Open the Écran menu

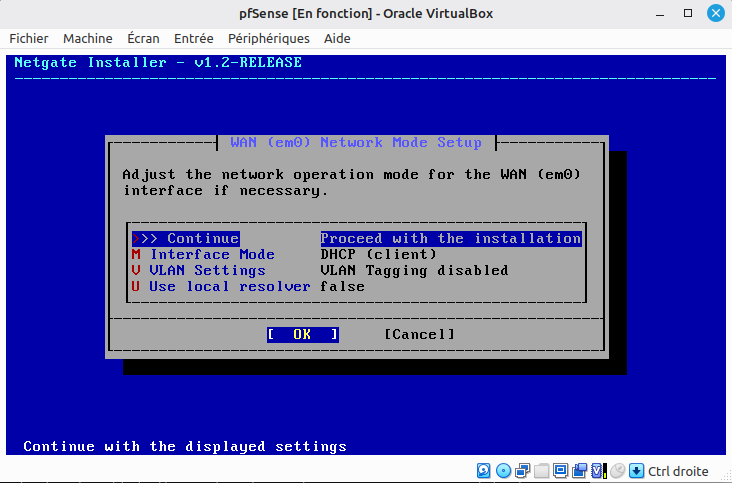[143, 38]
